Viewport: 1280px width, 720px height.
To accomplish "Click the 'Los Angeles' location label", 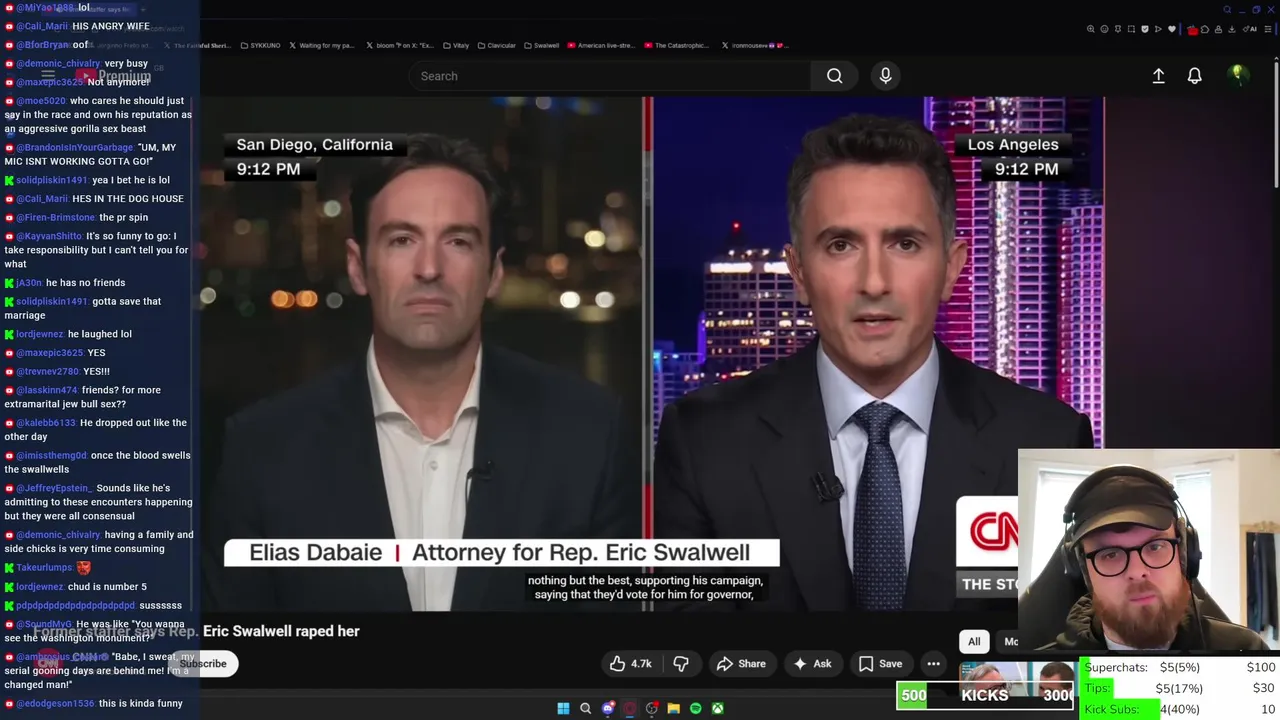I will [x=1013, y=145].
